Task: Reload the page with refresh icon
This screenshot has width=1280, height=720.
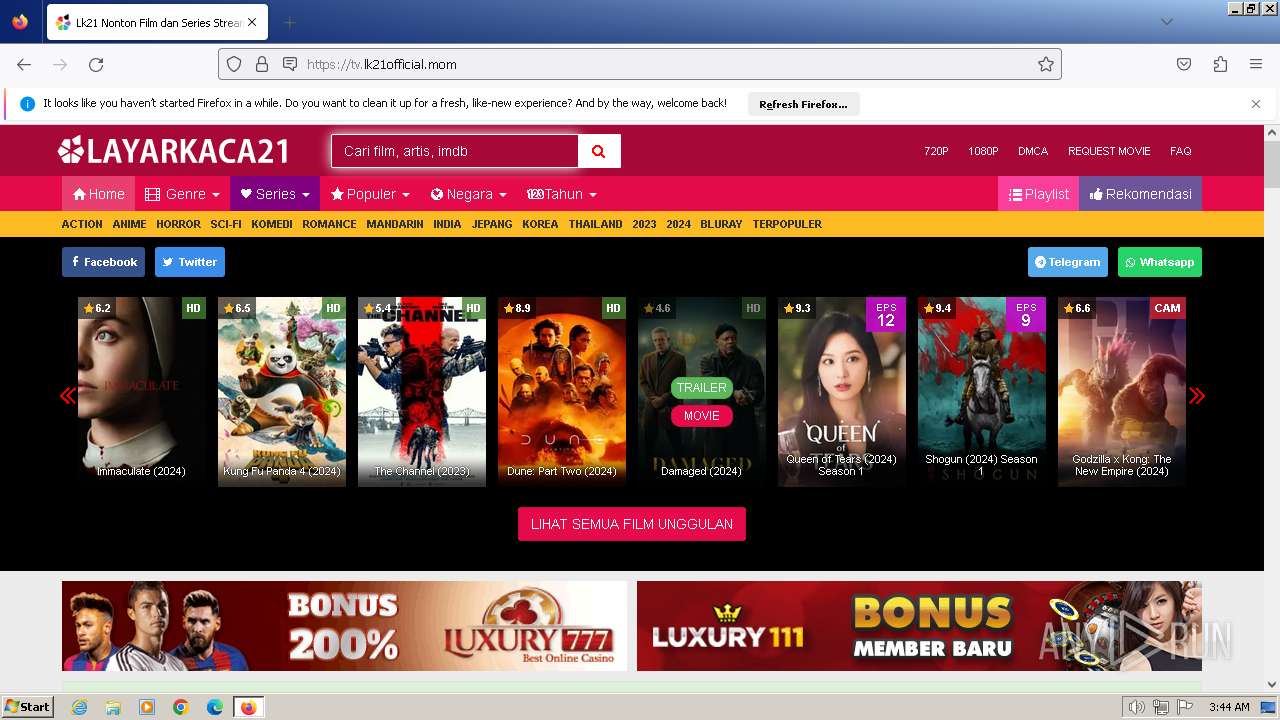Action: [x=96, y=64]
